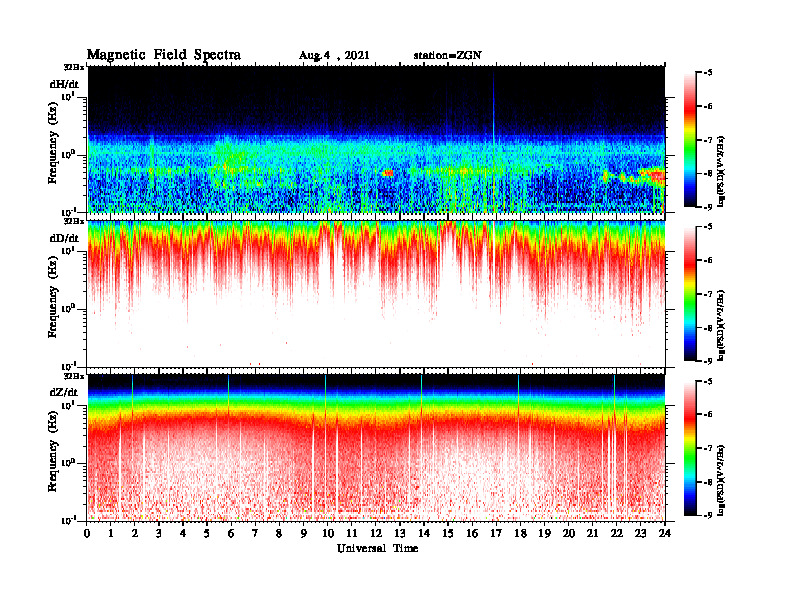Viewport: 792px width, 612px height.
Task: Click the -8 tick on dD/dt colorbar
Action: coord(707,327)
